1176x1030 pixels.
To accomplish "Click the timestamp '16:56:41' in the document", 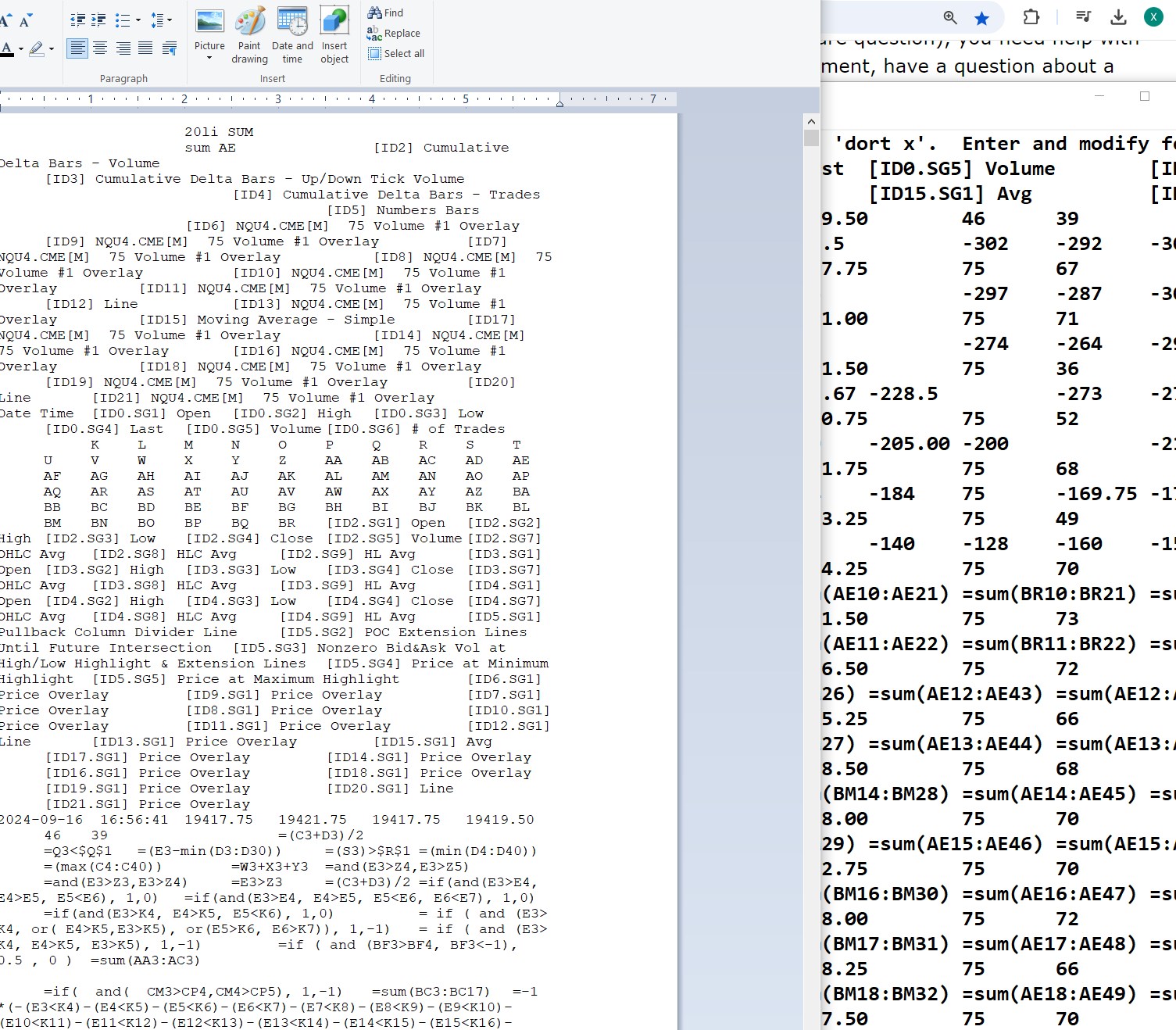I will (x=134, y=820).
